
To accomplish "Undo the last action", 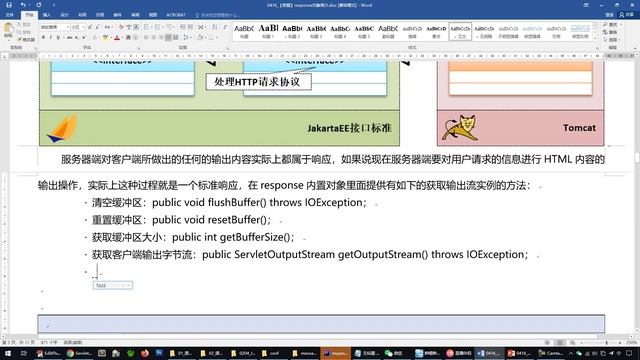I will [x=23, y=5].
